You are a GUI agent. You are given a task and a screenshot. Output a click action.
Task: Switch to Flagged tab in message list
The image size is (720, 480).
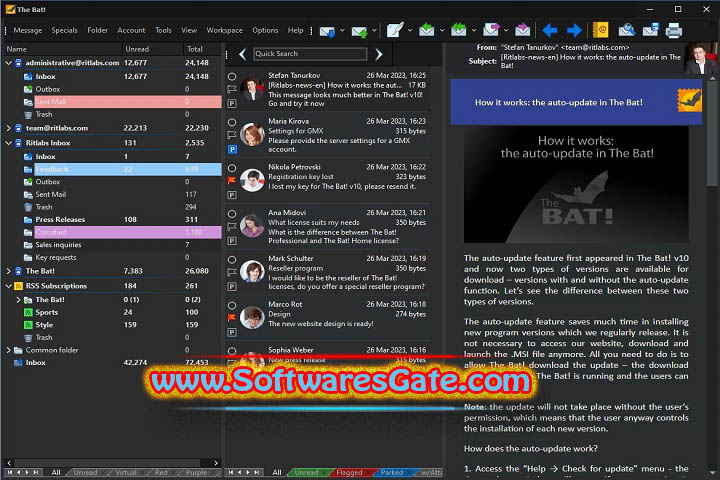click(349, 472)
